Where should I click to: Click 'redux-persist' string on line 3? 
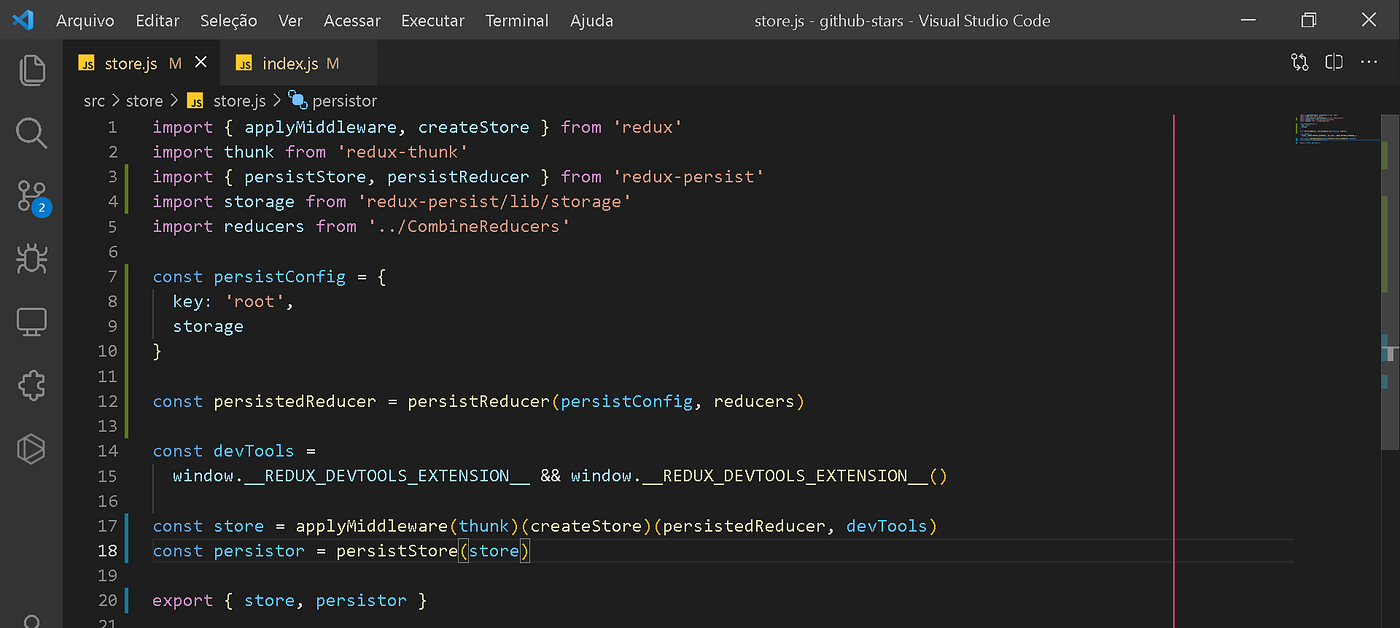688,177
